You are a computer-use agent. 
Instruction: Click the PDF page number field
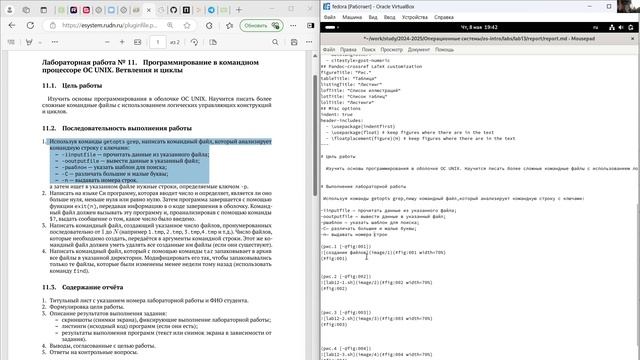click(158, 42)
